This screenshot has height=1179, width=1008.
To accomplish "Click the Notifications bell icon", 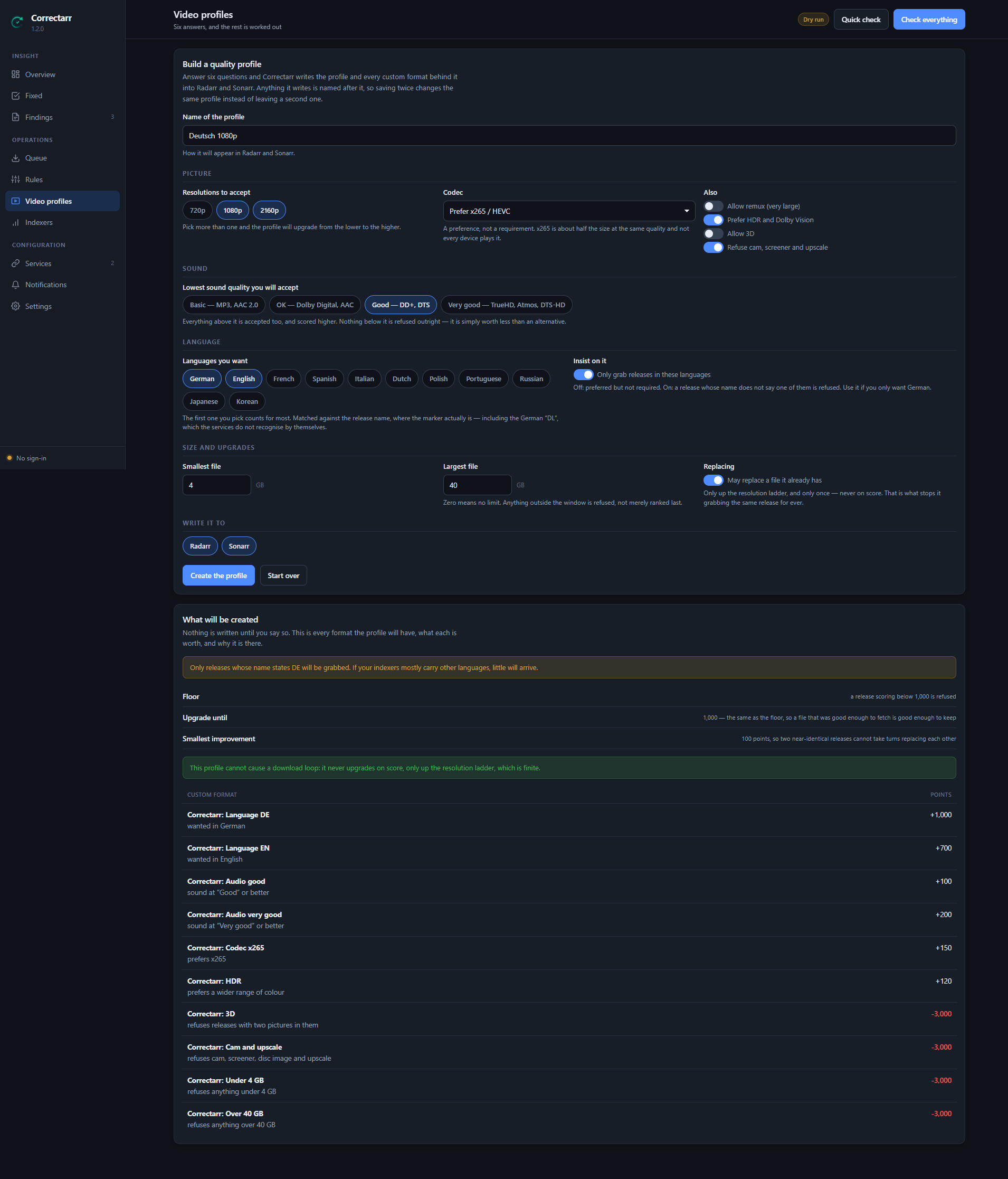I will click(15, 285).
